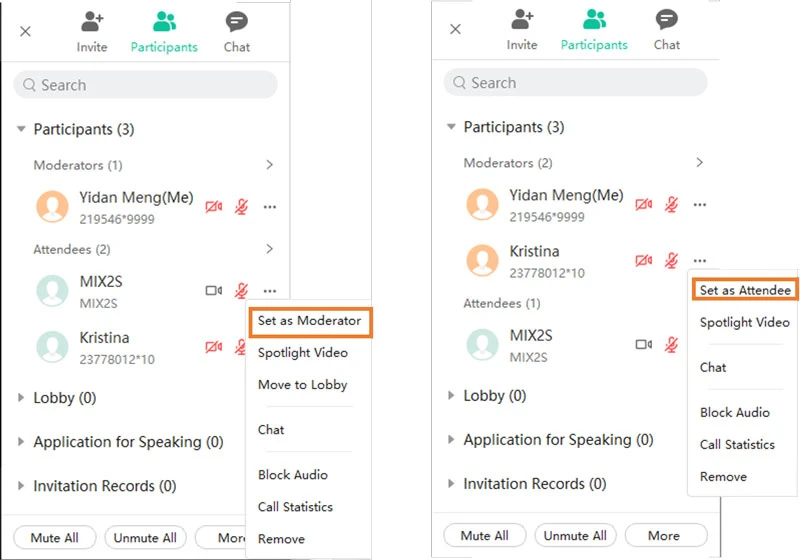Screen dimensions: 800x560
Task: Toggle Kristina's camera in the right panel
Action: [x=644, y=260]
